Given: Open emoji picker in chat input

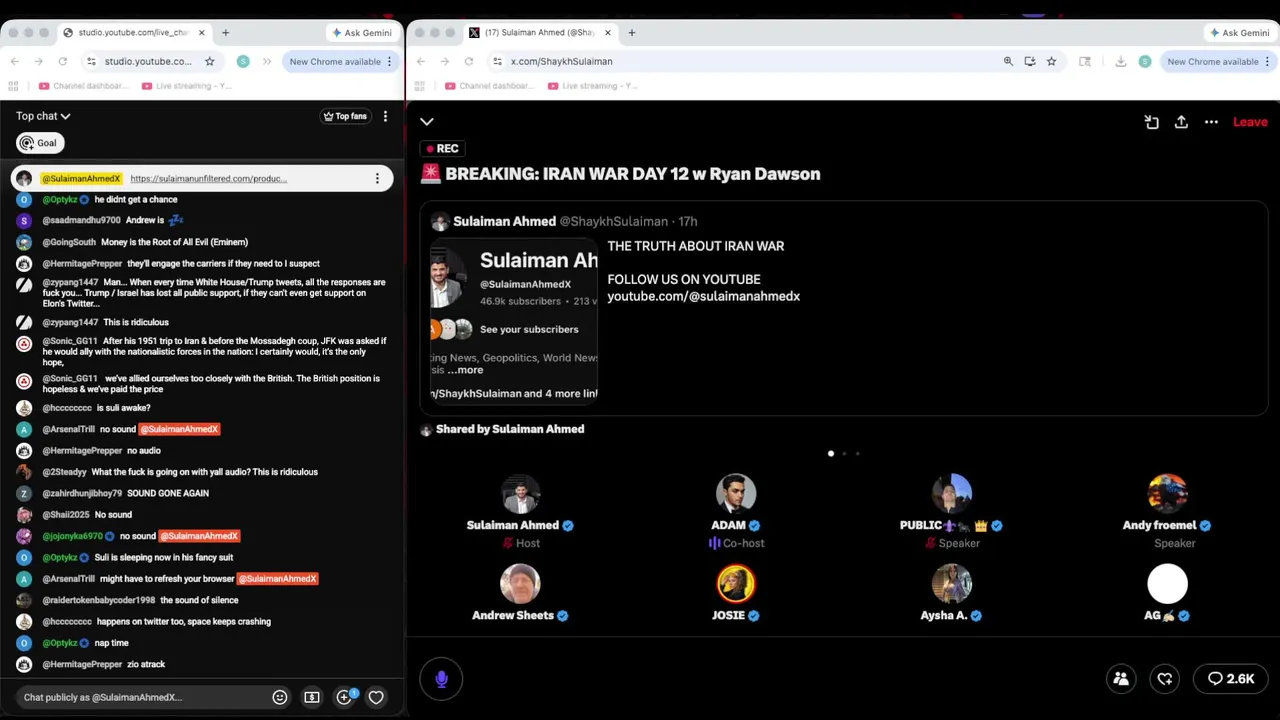Looking at the screenshot, I should (x=280, y=697).
